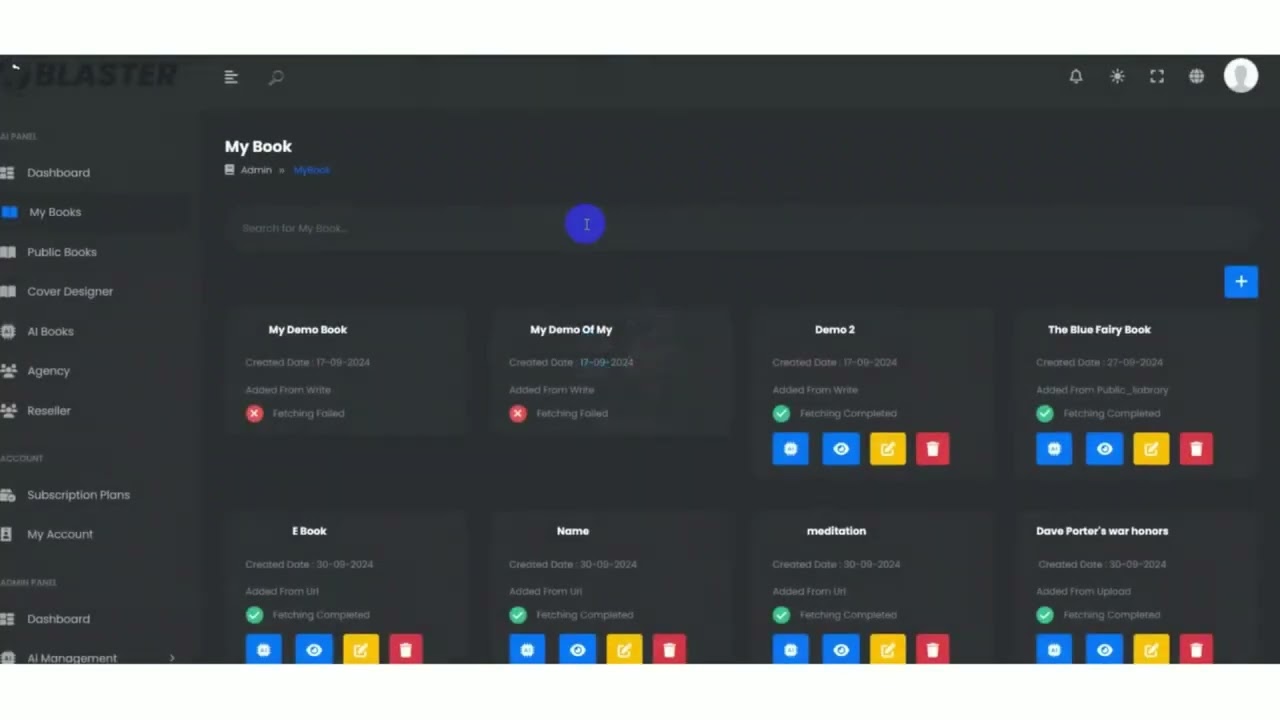Edit E Book with yellow pencil icon
This screenshot has width=1280, height=720.
[x=361, y=649]
